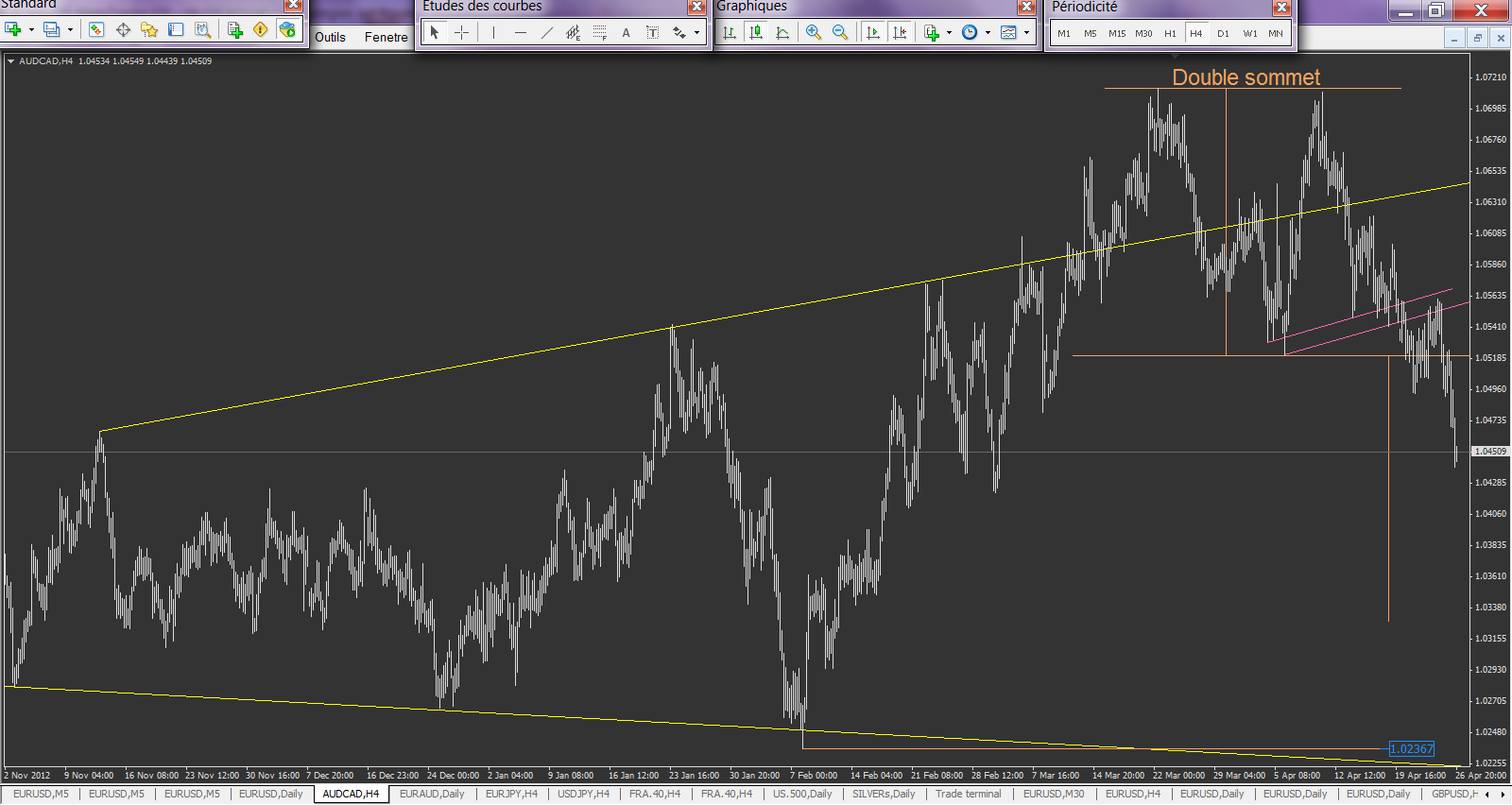Pick the vertical line drawing tool
This screenshot has height=805, width=1512.
coord(493,32)
